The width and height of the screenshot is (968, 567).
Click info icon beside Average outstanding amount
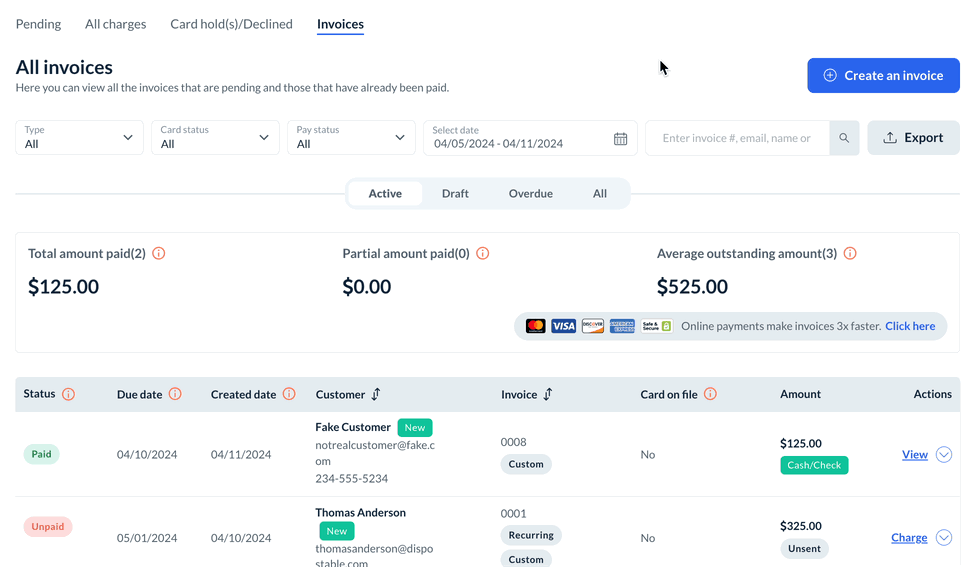pyautogui.click(x=850, y=254)
